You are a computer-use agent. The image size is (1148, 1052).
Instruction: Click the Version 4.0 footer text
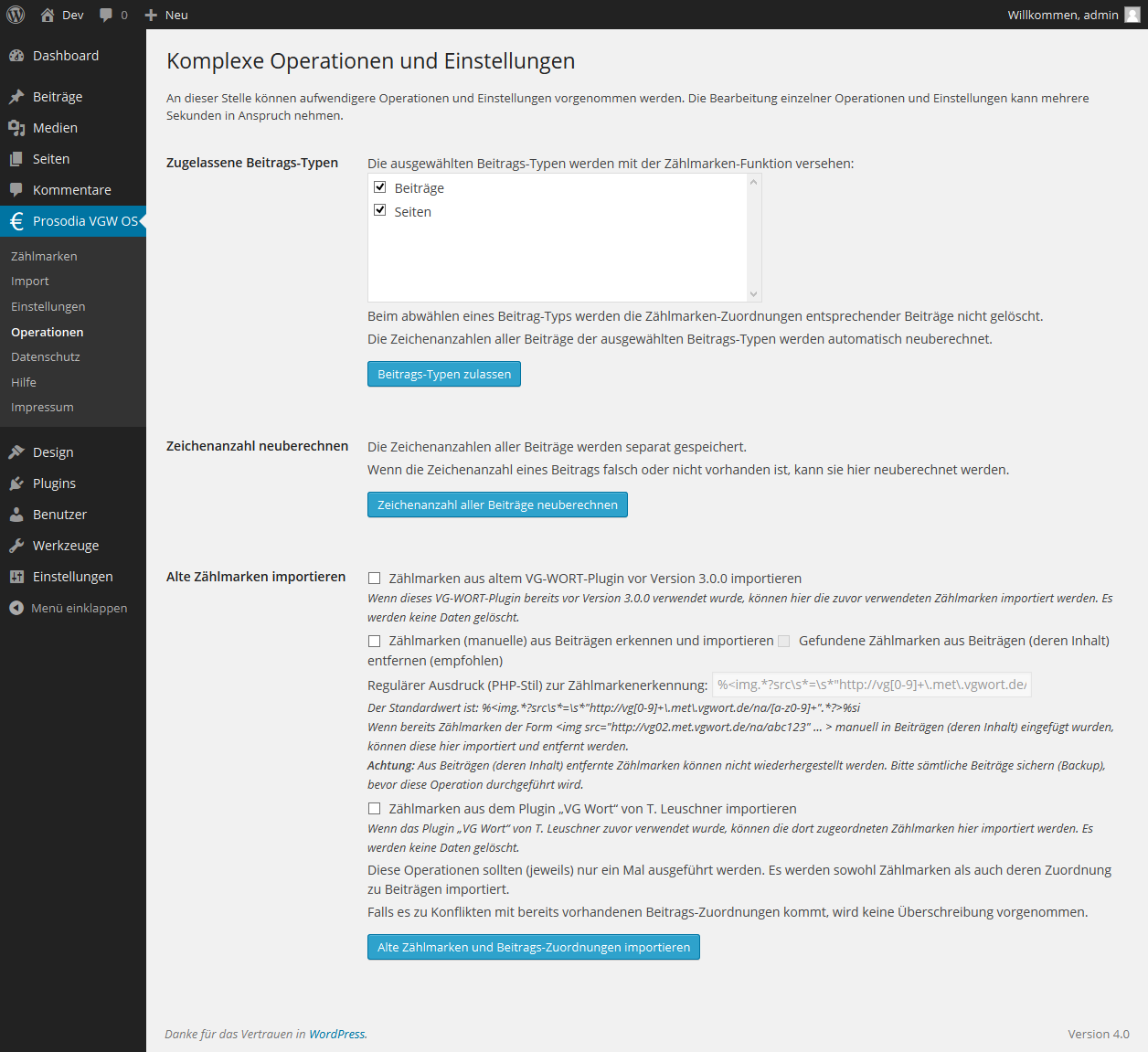click(1099, 1035)
